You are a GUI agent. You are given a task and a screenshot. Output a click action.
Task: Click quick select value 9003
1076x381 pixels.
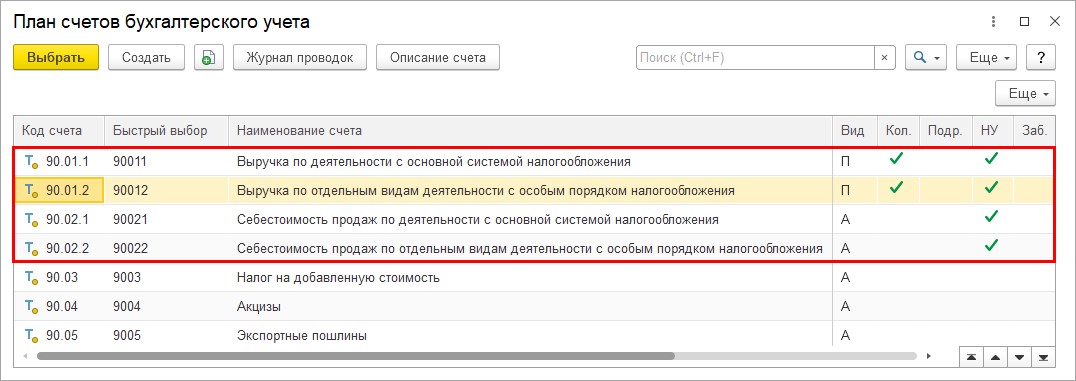pyautogui.click(x=127, y=277)
